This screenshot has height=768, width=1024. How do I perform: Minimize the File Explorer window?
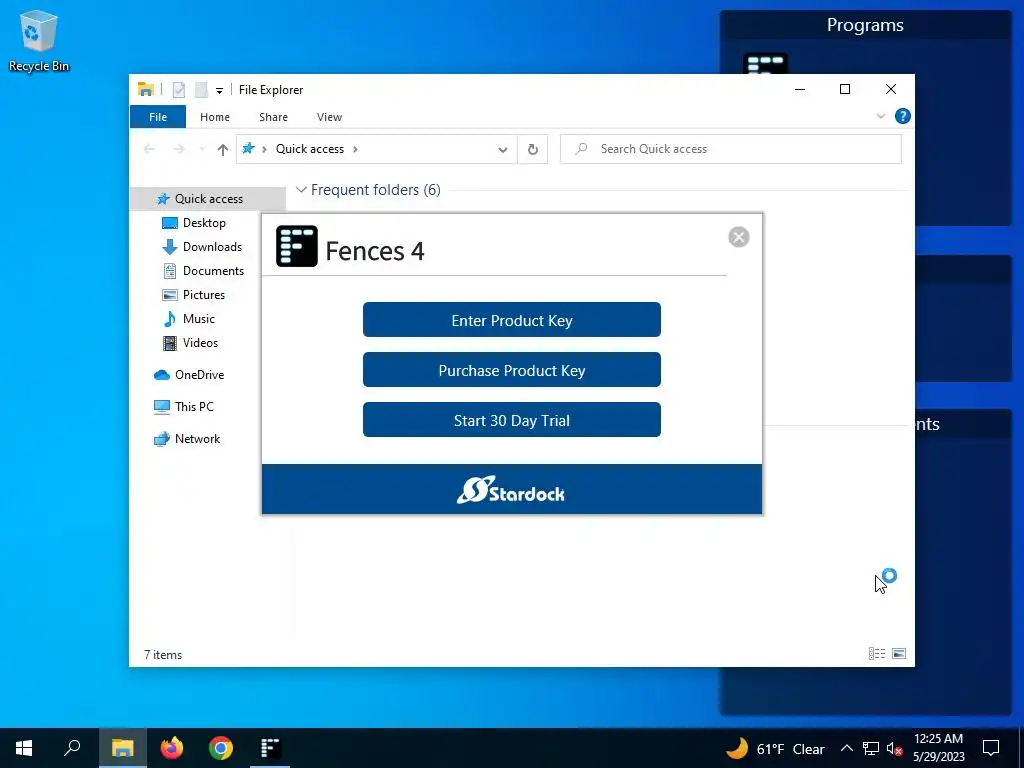800,89
